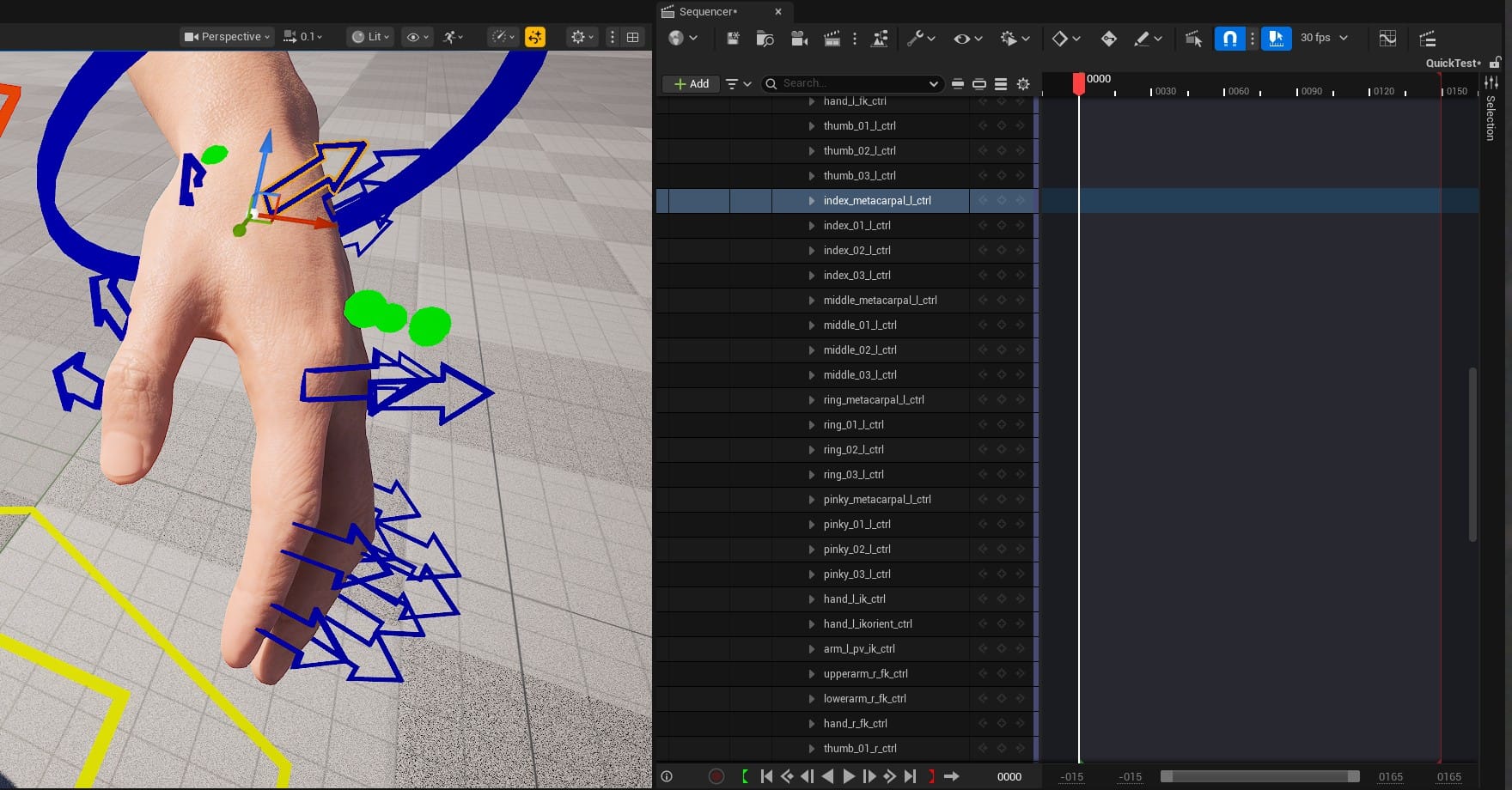
Task: Click the auto-key diamond-arrows icon
Action: [1108, 39]
